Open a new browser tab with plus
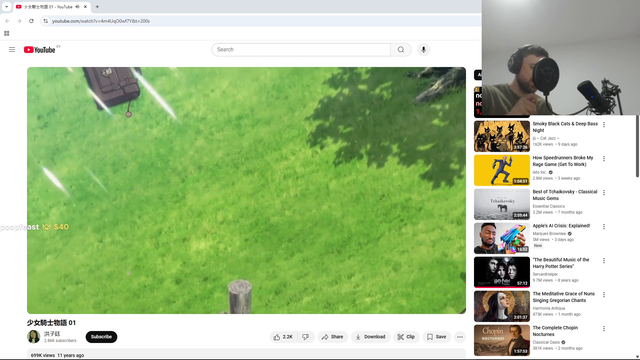Image resolution: width=640 pixels, height=360 pixels. pyautogui.click(x=97, y=7)
